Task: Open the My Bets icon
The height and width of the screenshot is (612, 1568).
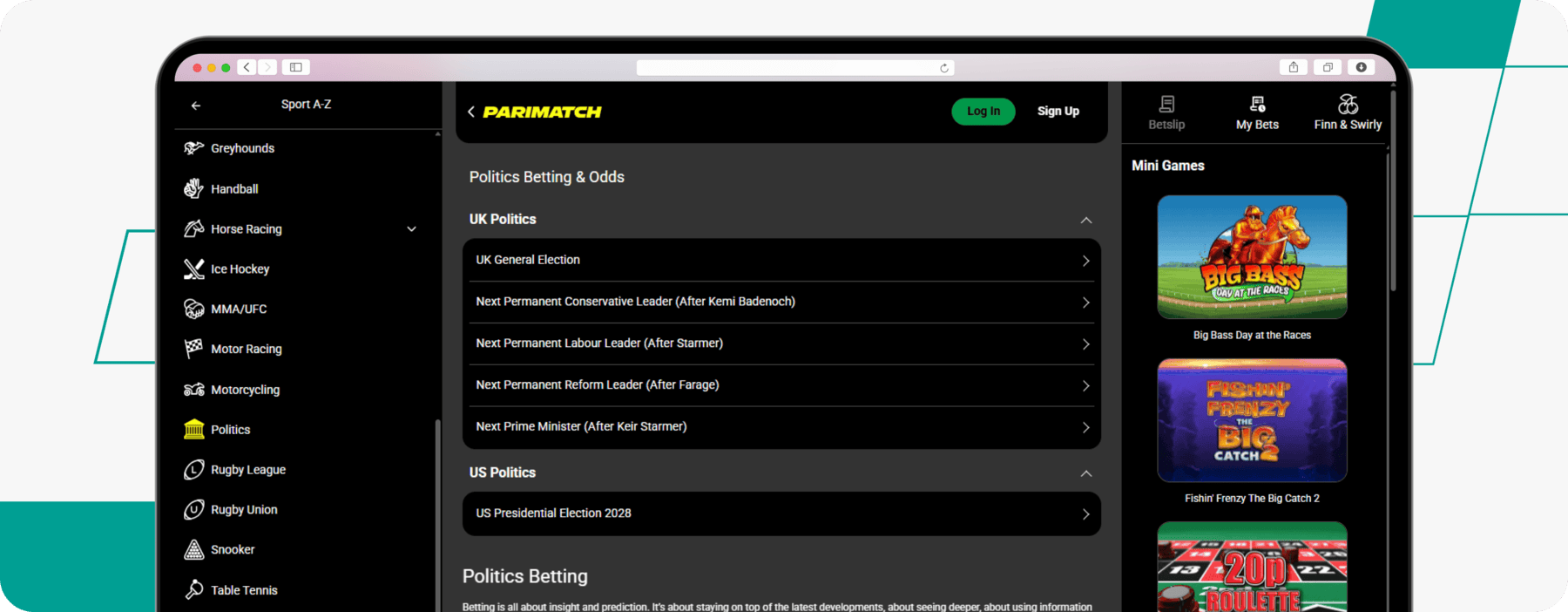Action: [1257, 104]
